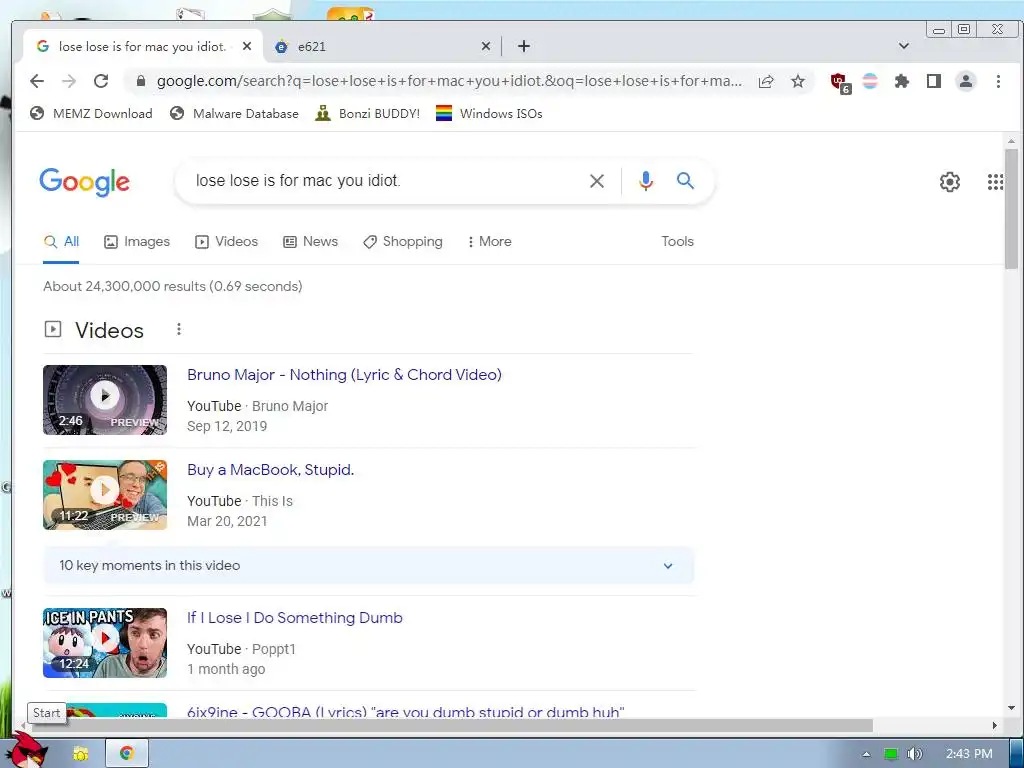Open a new browser tab
Image resolution: width=1024 pixels, height=768 pixels.
[524, 46]
